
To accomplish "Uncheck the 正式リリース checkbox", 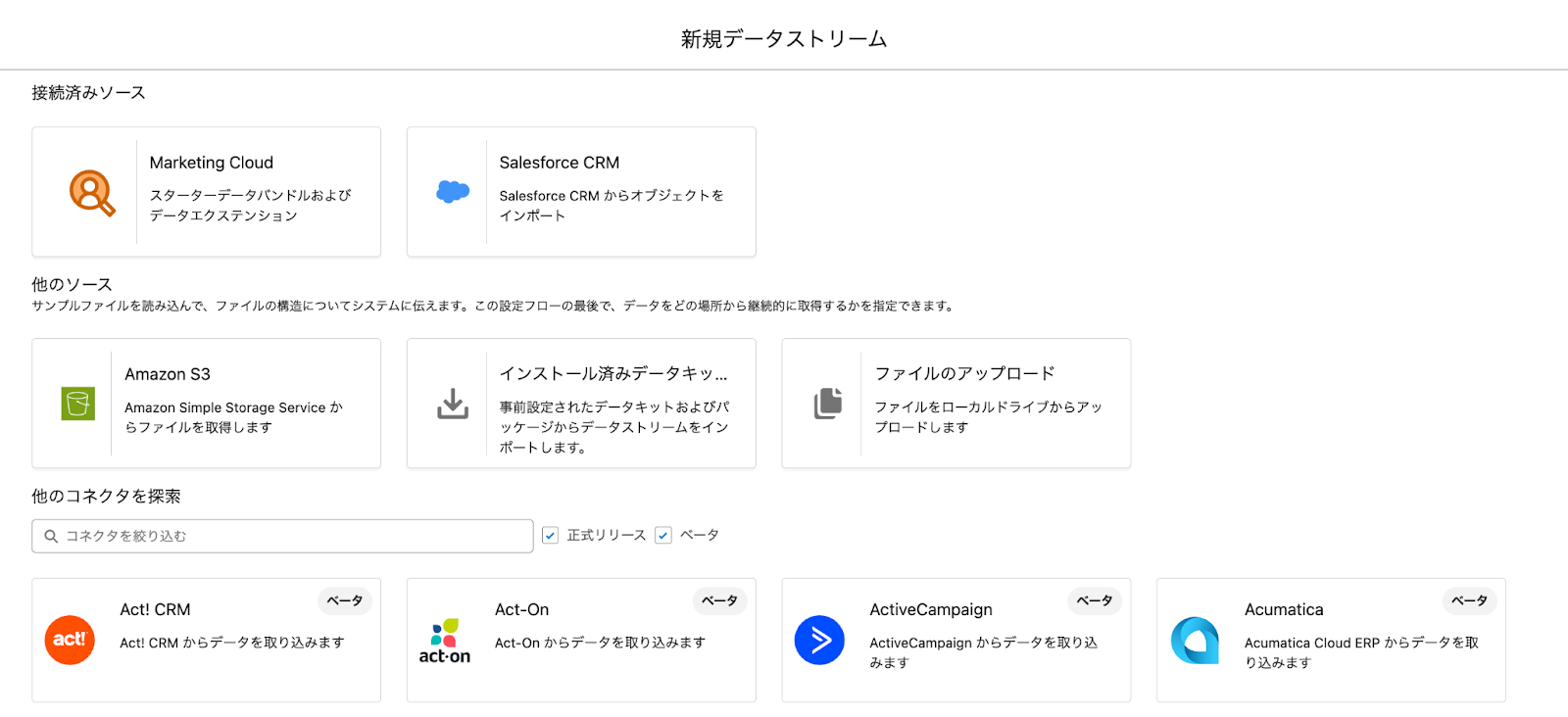I will (550, 536).
